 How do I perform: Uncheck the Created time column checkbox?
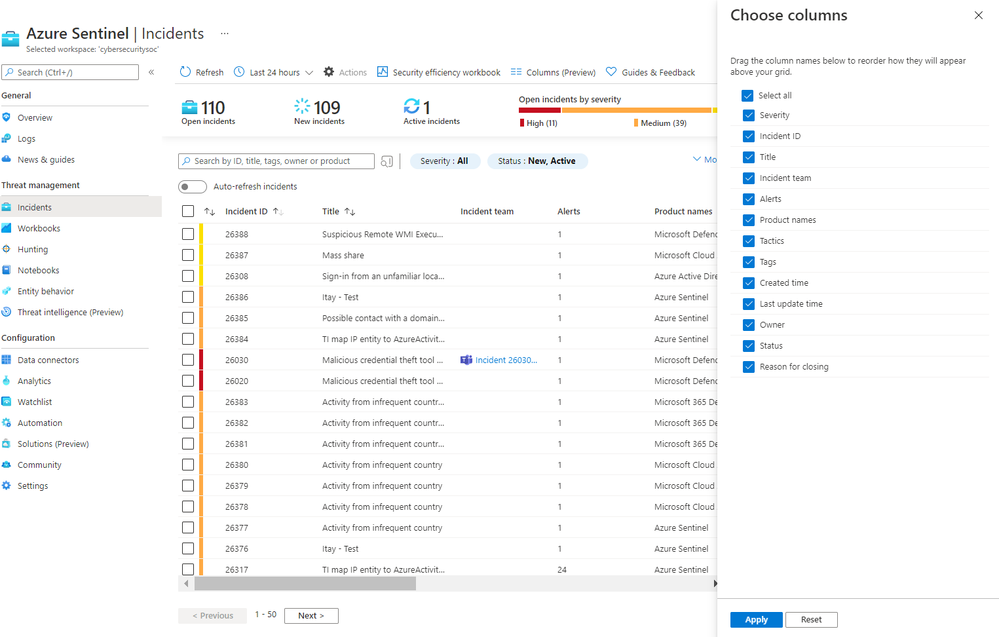(x=749, y=283)
